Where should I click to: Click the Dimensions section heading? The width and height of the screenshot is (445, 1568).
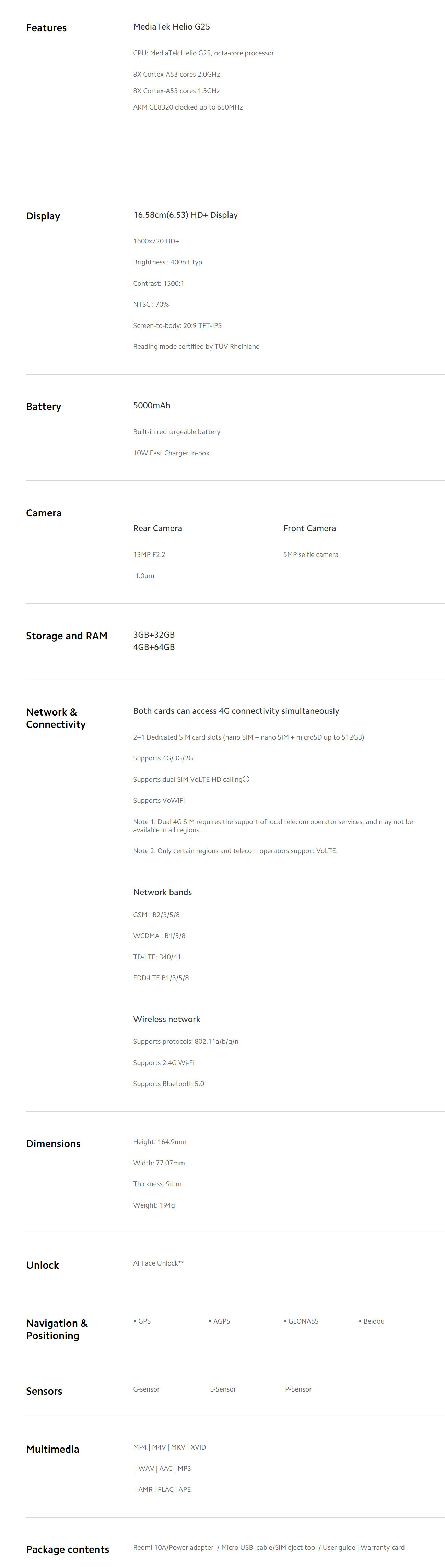coord(54,1144)
